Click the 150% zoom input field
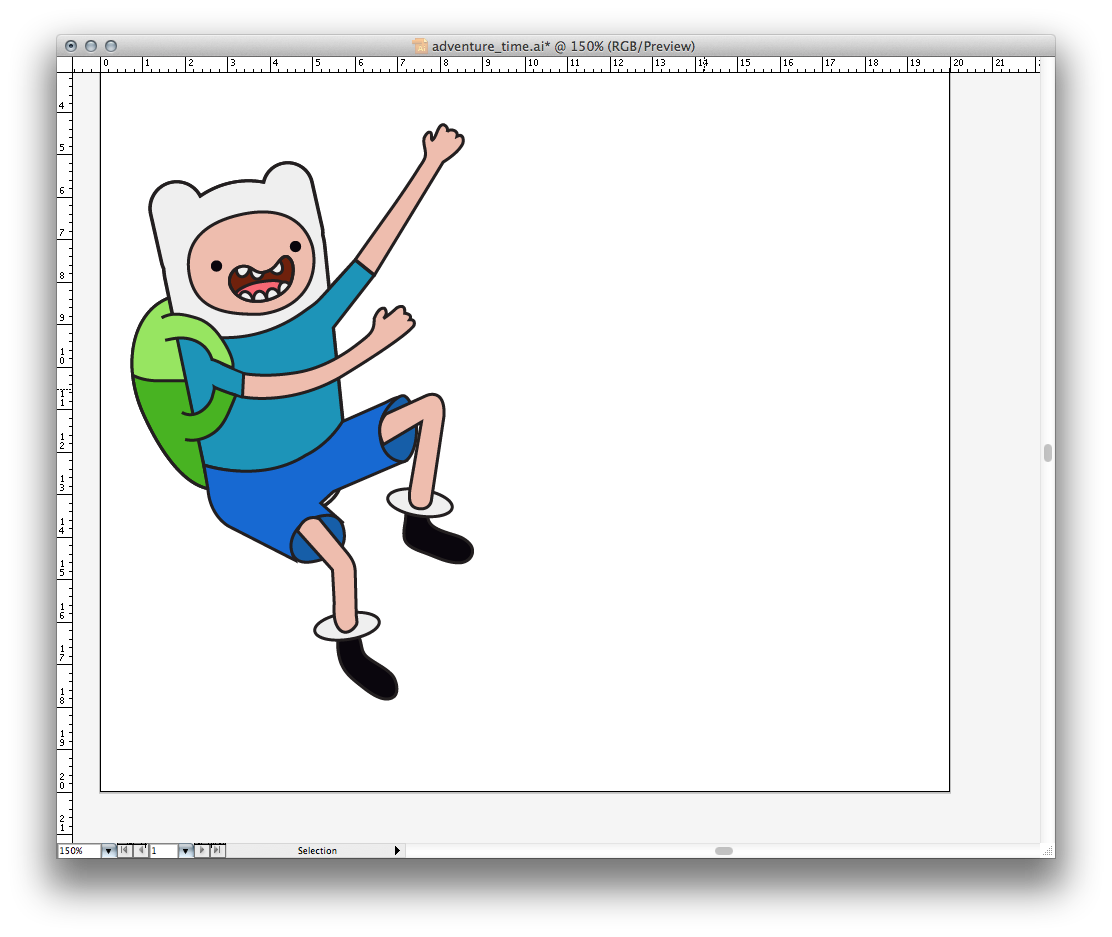The image size is (1112, 937). tap(78, 851)
